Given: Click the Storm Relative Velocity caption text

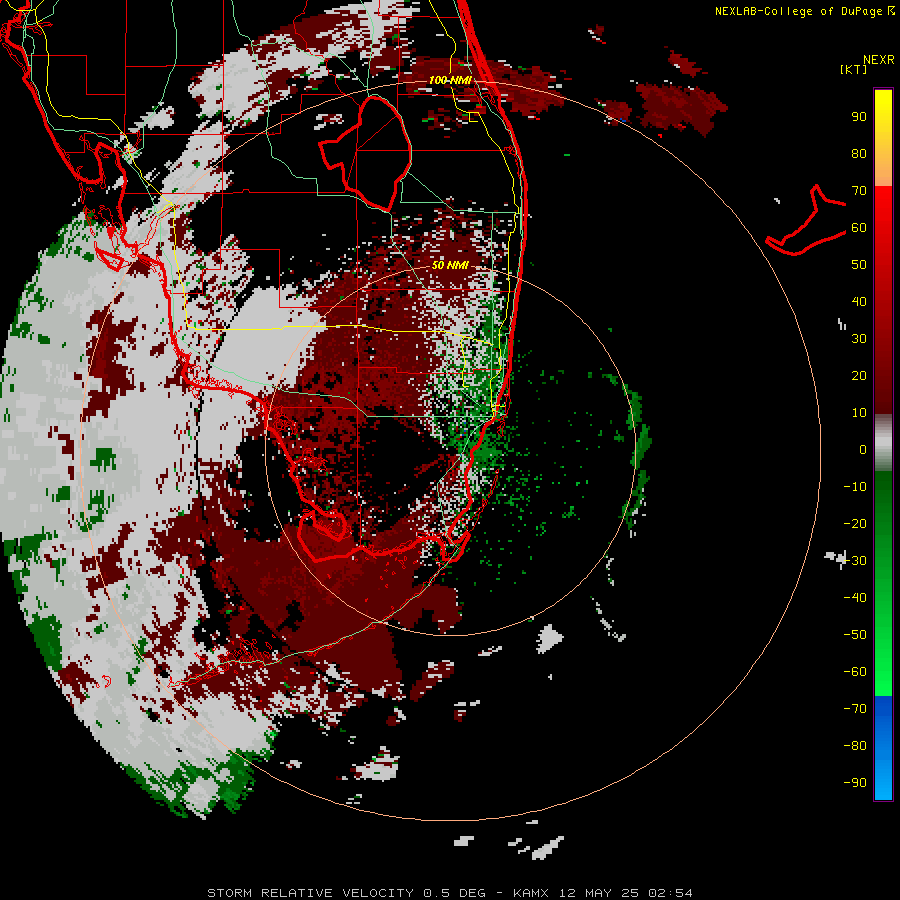Looking at the screenshot, I should 309,893.
